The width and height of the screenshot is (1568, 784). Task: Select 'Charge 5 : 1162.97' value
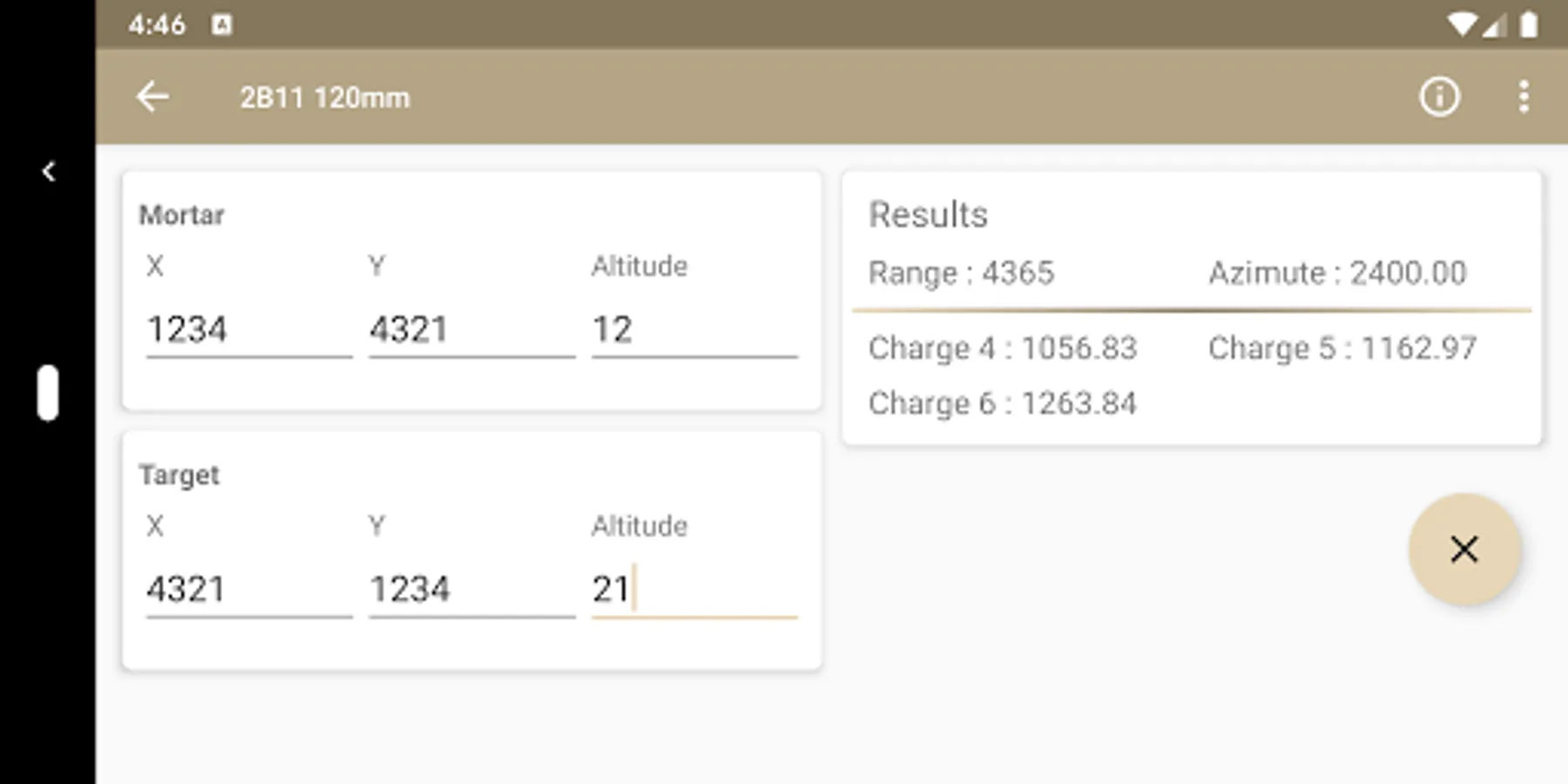tap(1342, 348)
